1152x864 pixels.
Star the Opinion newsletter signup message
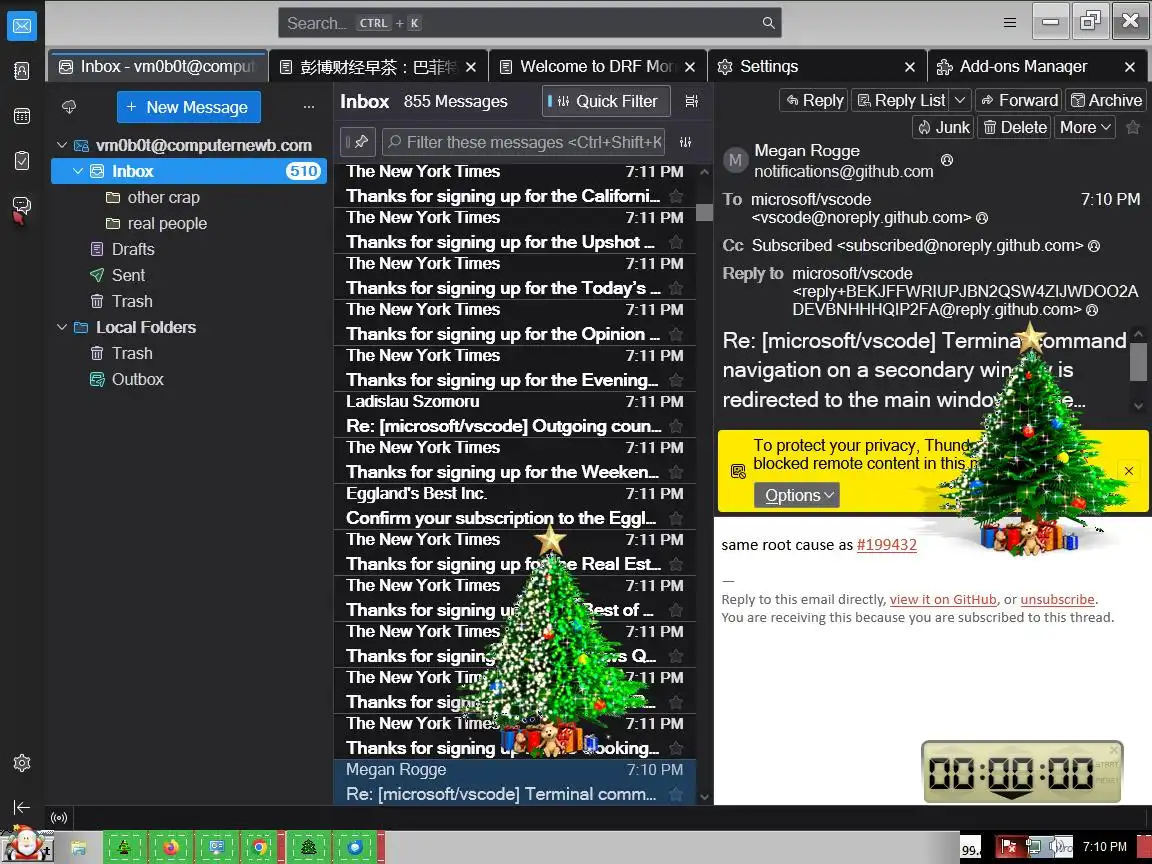click(676, 334)
